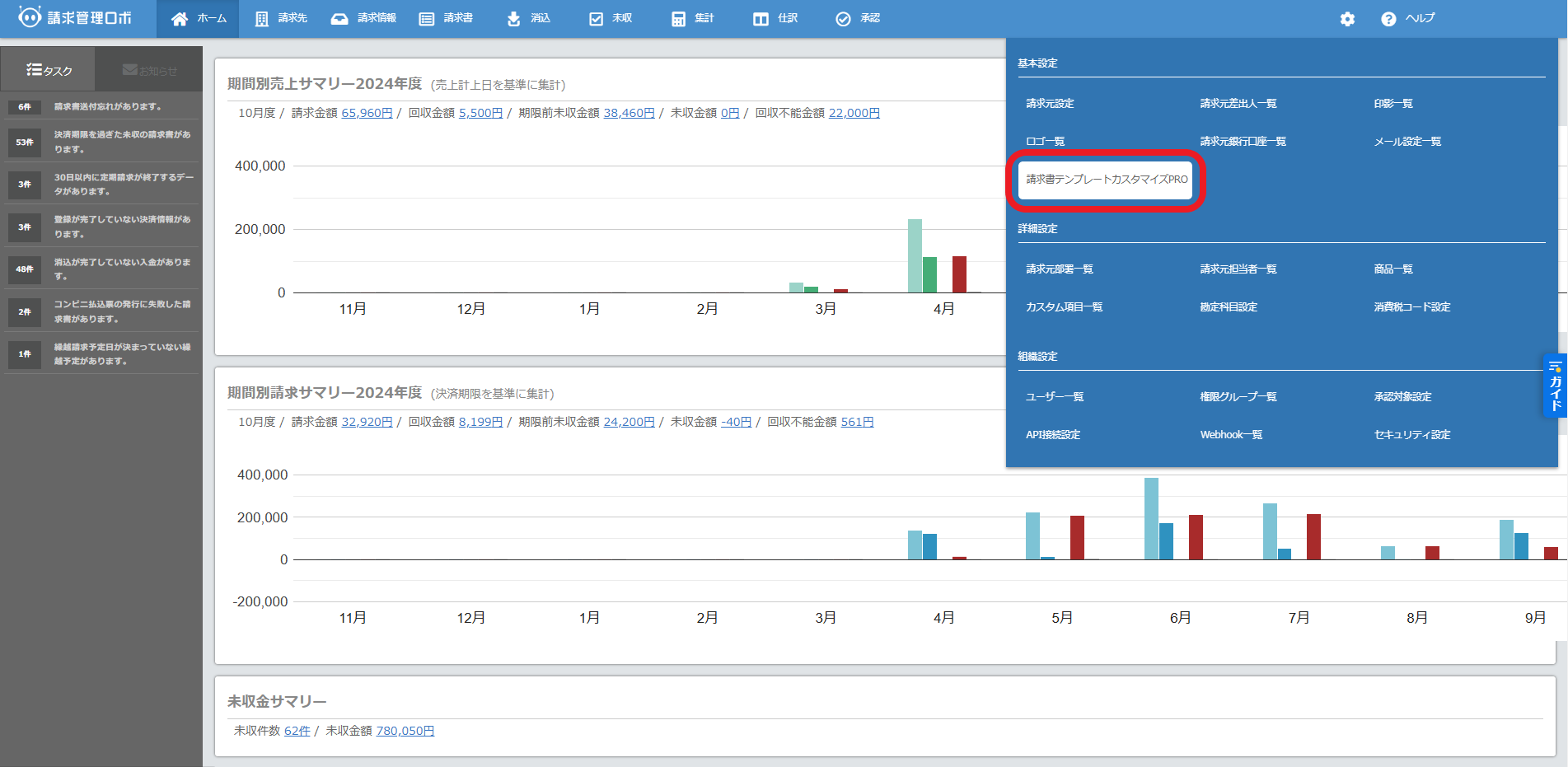Screen dimensions: 1568x767
Task: Open the 30日以内に定期請求が終了 task
Action: pos(101,185)
